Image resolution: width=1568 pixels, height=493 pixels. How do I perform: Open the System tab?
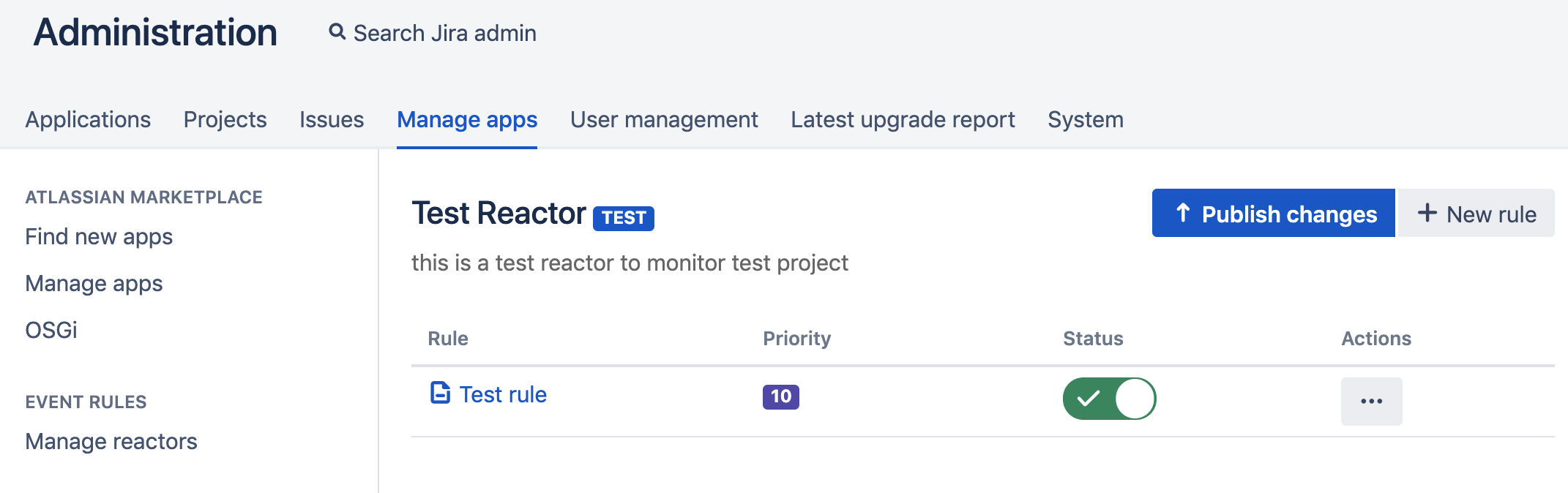click(1085, 119)
